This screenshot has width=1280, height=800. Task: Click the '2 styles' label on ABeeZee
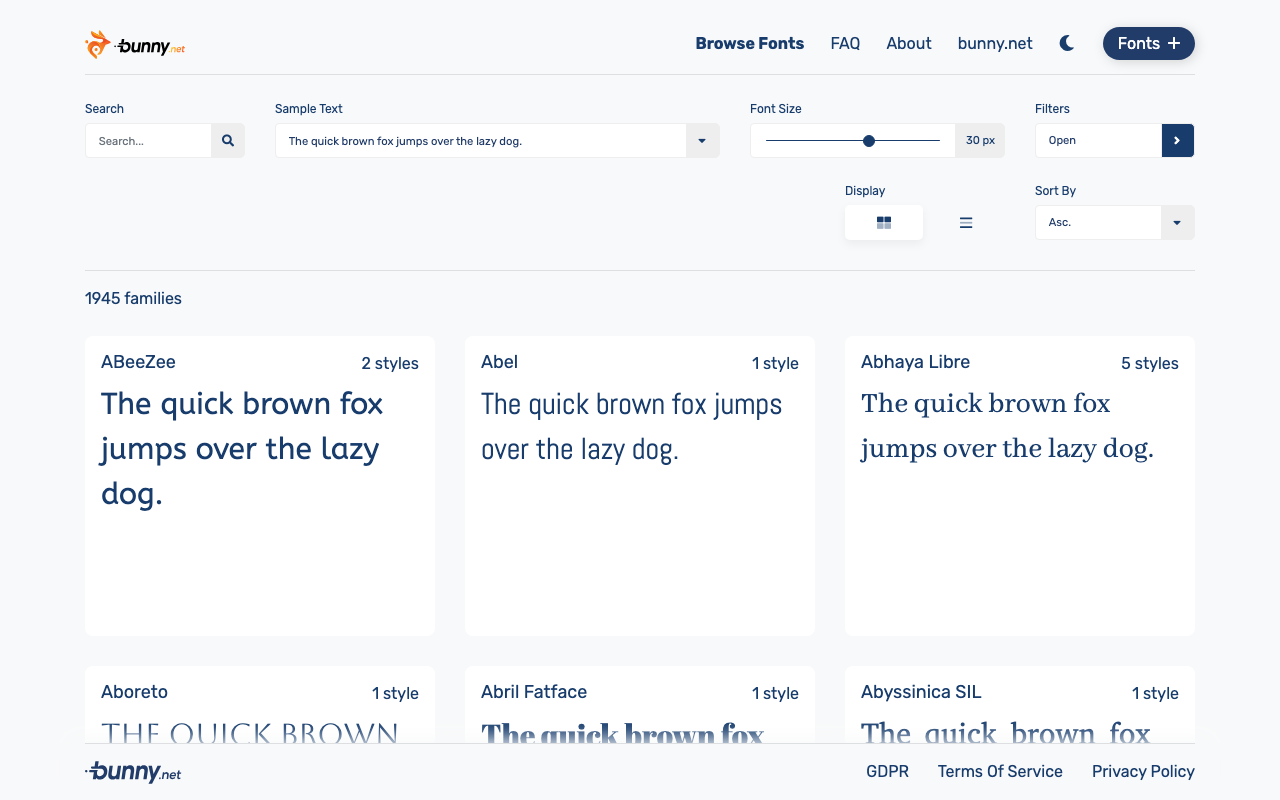[390, 363]
